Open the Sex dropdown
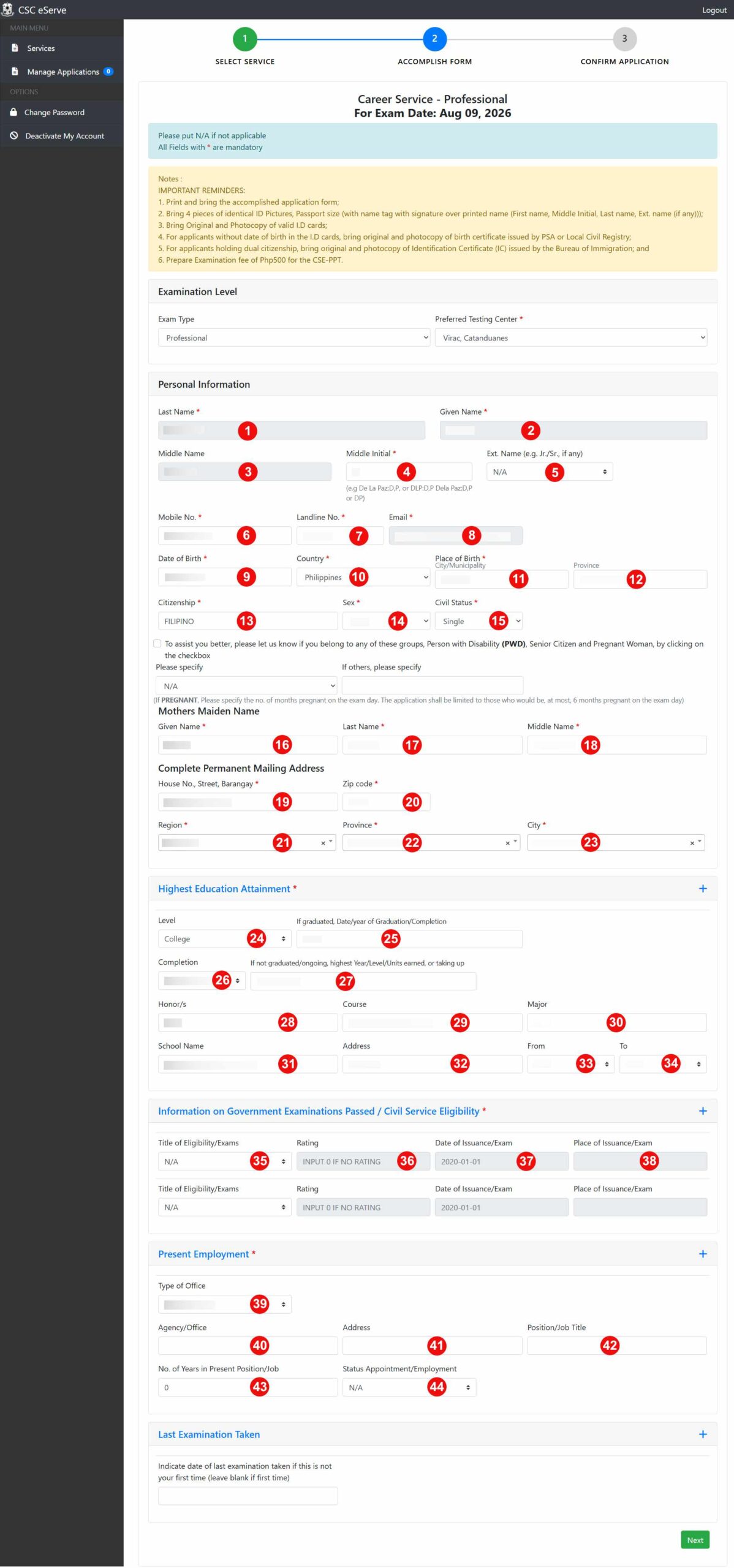The image size is (734, 1568). pos(386,621)
